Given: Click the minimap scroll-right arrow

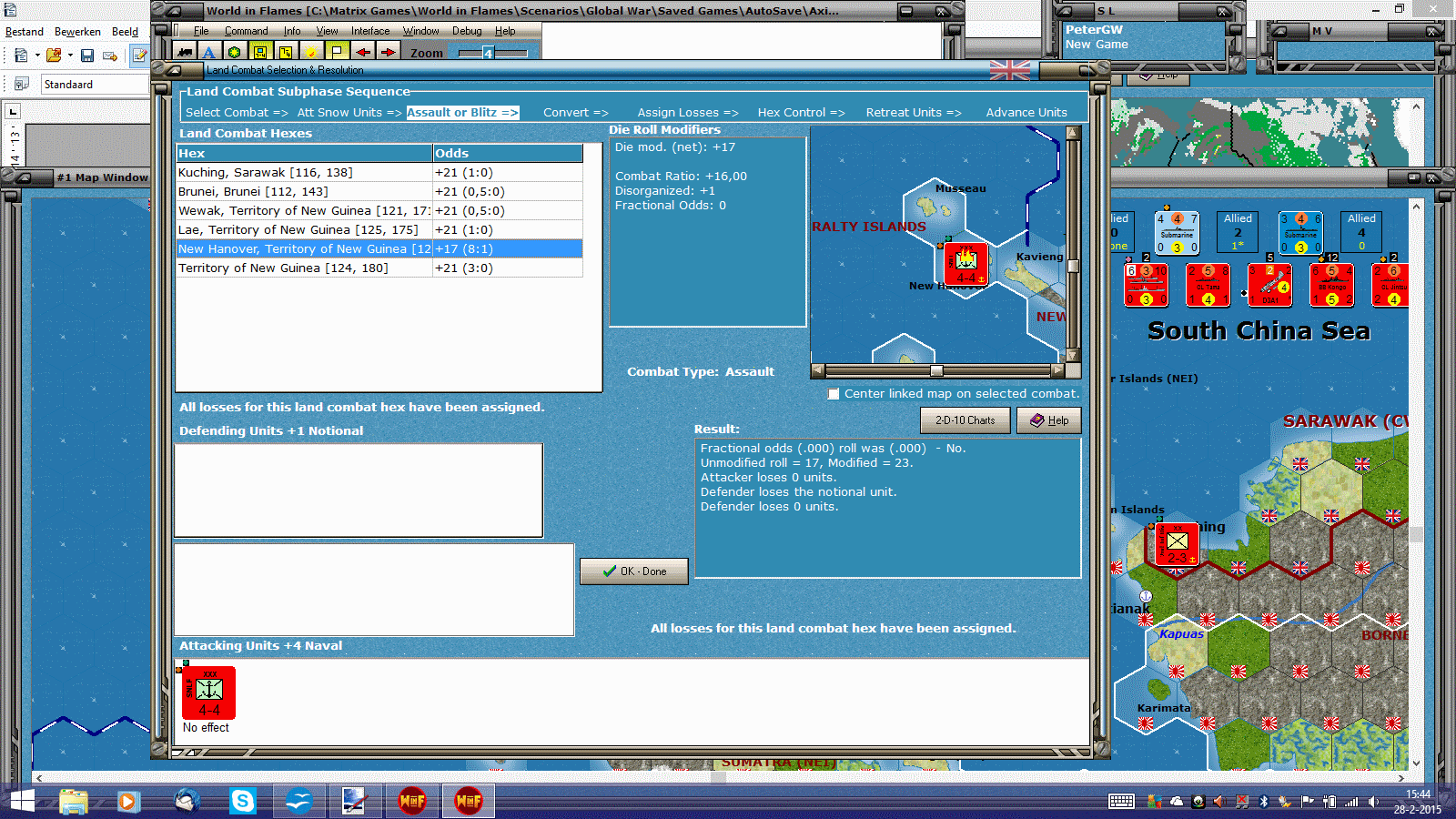Looking at the screenshot, I should tap(1057, 371).
